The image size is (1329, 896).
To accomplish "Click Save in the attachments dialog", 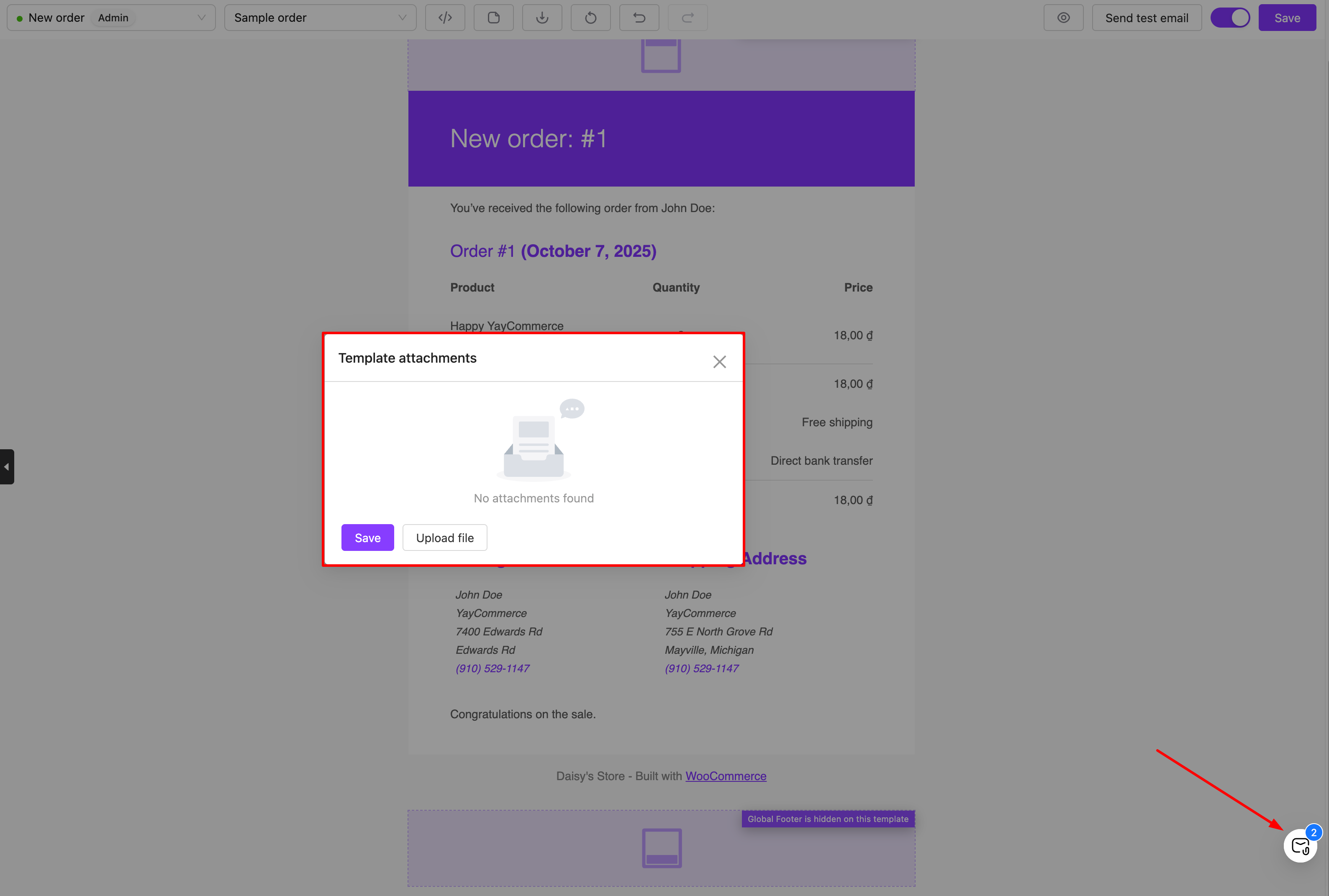I will tap(367, 538).
